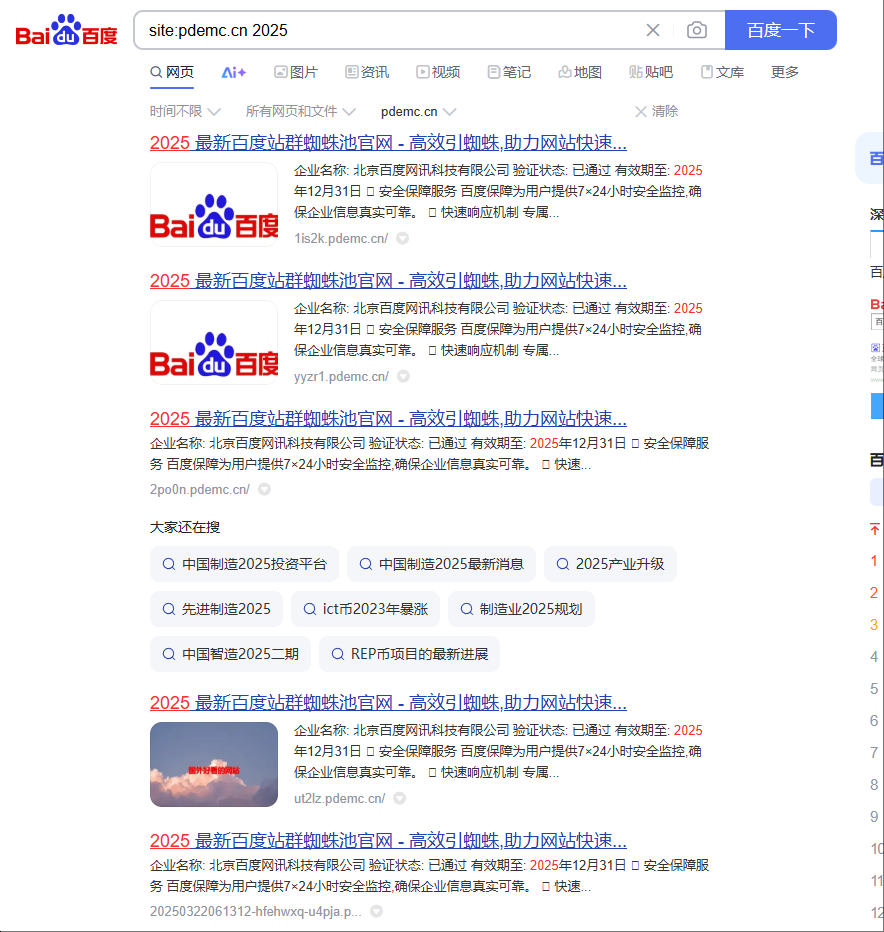Expand the pdemc.cn site filter dropdown
884x932 pixels.
(419, 112)
